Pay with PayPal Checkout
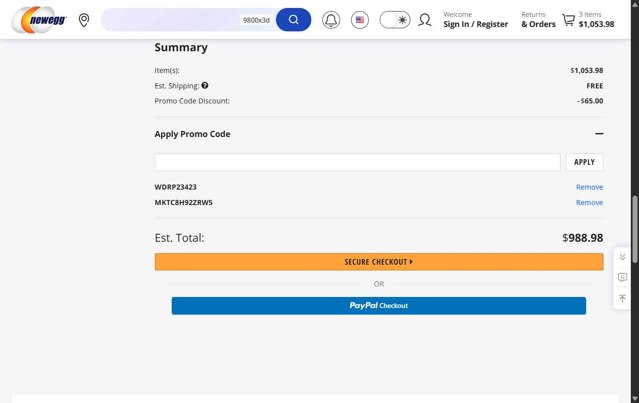The image size is (639, 403). coord(378,305)
